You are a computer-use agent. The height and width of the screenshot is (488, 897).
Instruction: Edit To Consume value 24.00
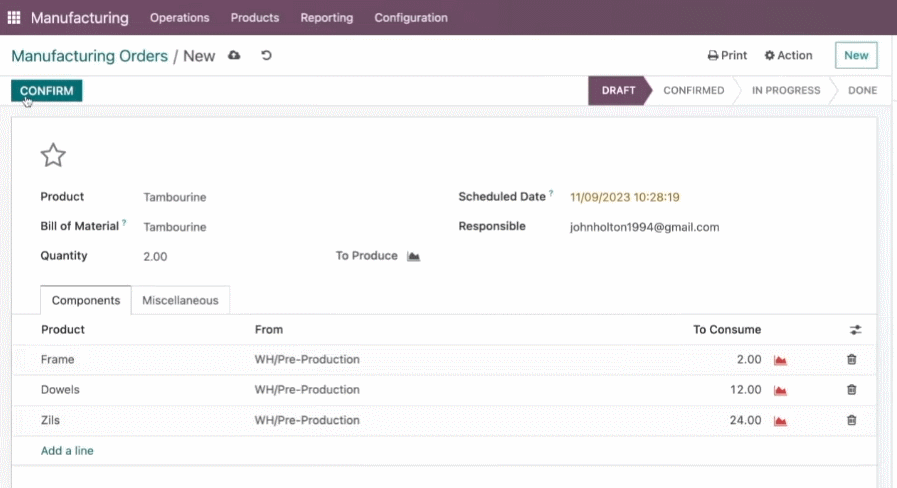pos(745,420)
